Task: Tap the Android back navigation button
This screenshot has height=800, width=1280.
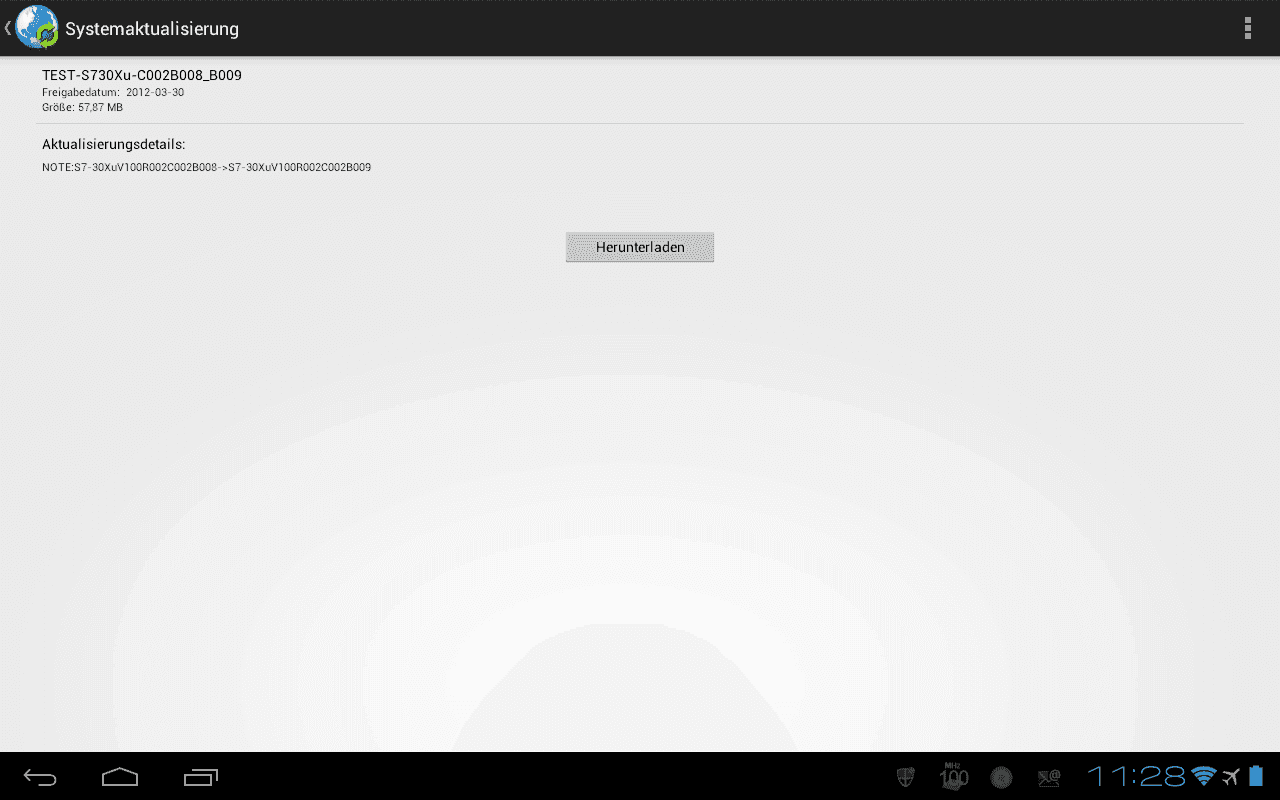Action: pos(40,777)
